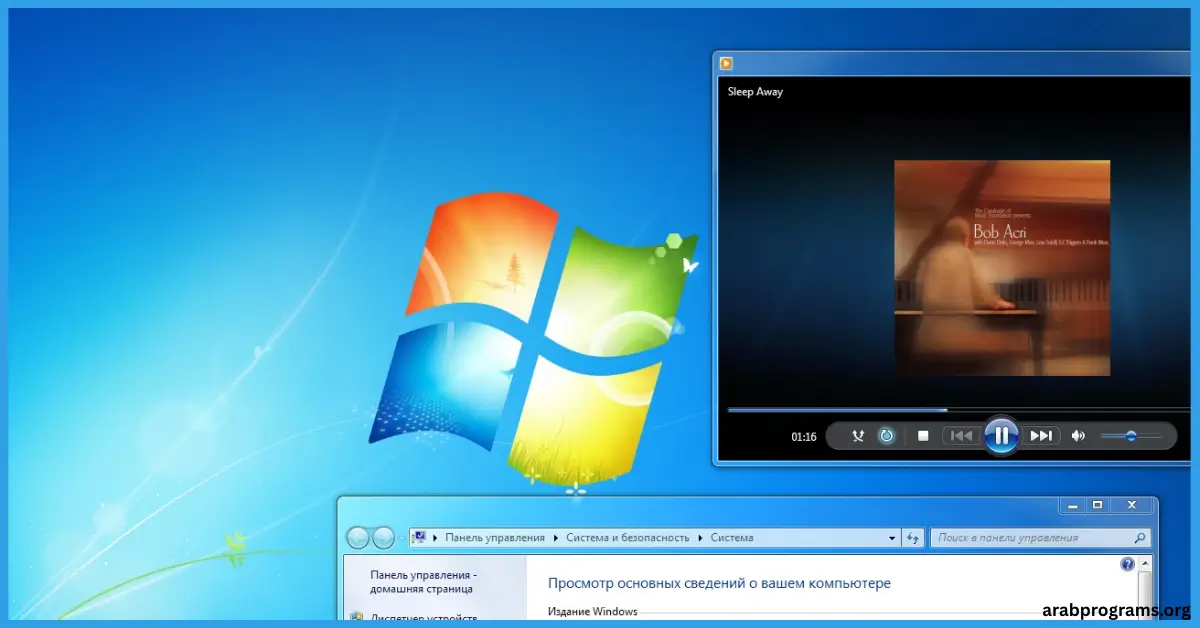
Task: Expand the root arrow before Панель управления
Action: pos(435,538)
